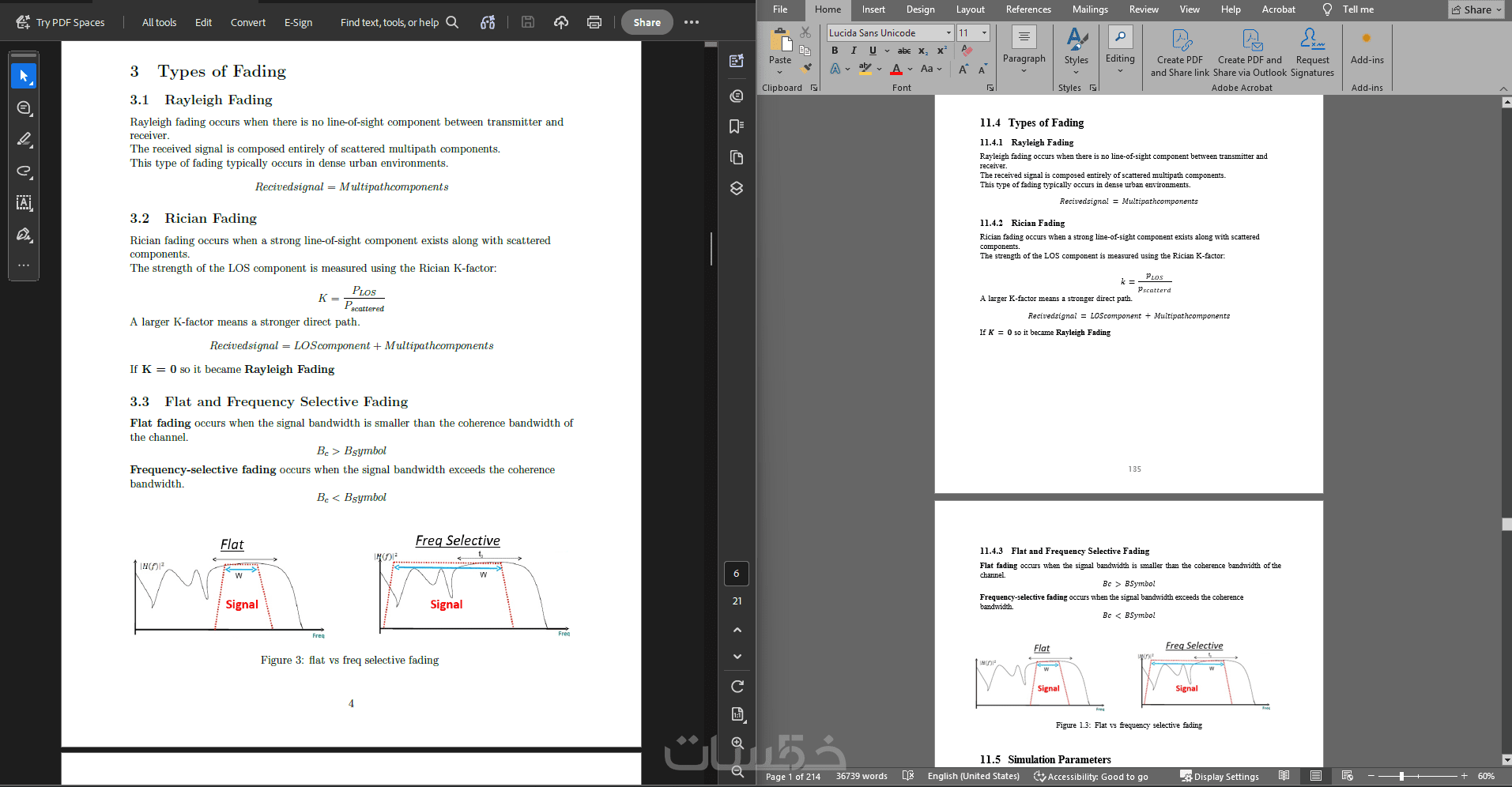Open the AI Assistant icon in Acrobat toolbar

click(488, 22)
